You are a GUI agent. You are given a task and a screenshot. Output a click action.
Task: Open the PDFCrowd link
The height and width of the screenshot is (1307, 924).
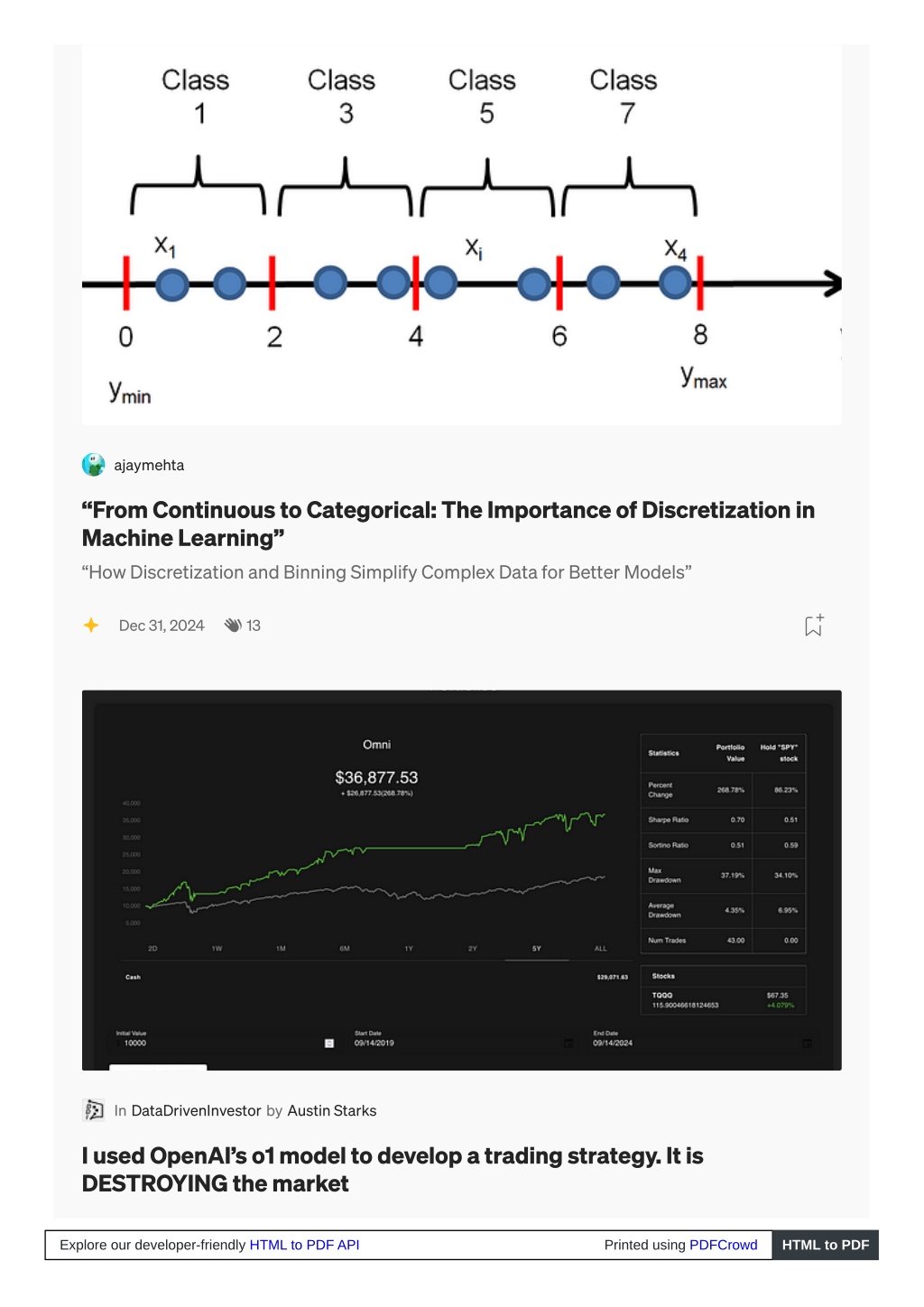(724, 1245)
